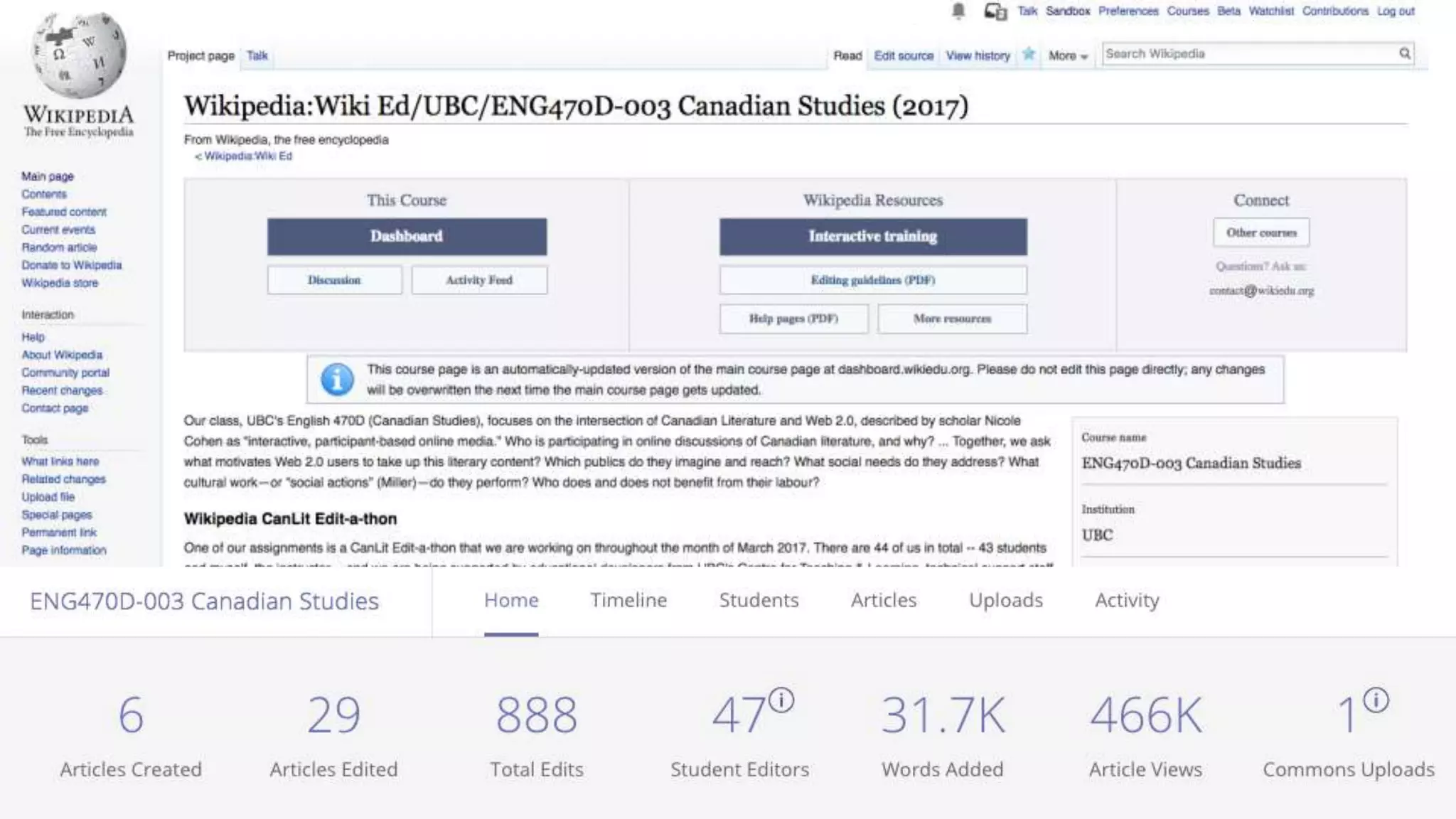Open the Students tab
Screen dimensions: 1456x819
click(759, 600)
